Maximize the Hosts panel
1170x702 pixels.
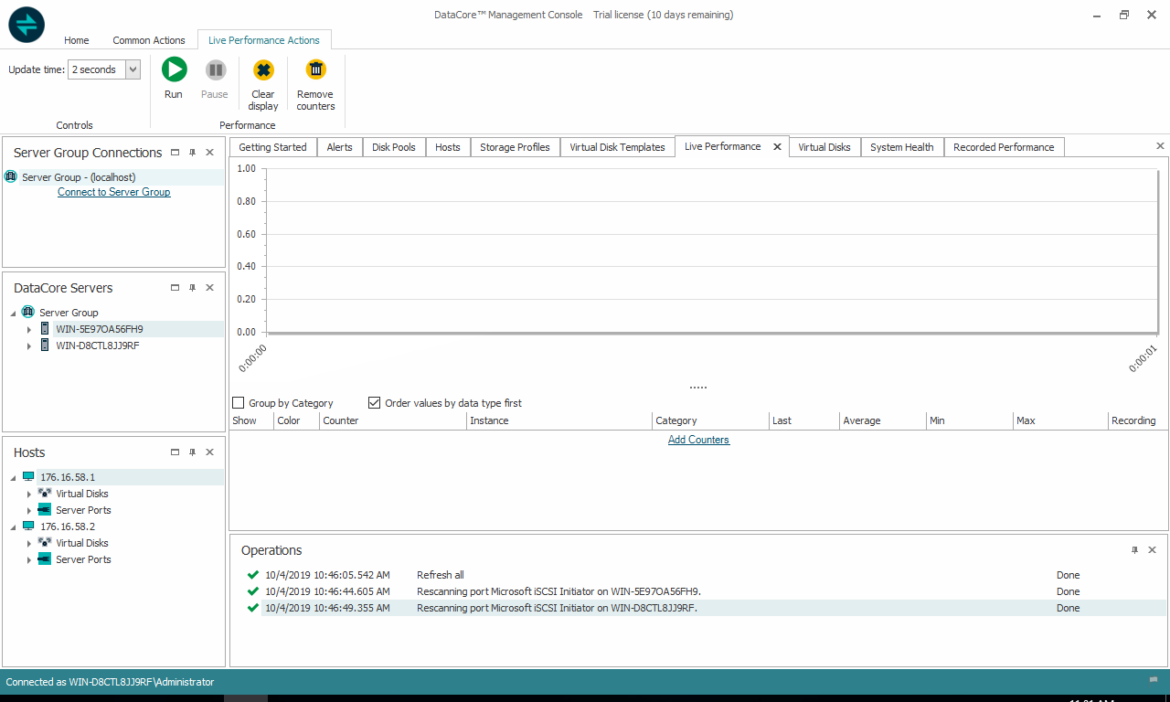pyautogui.click(x=175, y=452)
